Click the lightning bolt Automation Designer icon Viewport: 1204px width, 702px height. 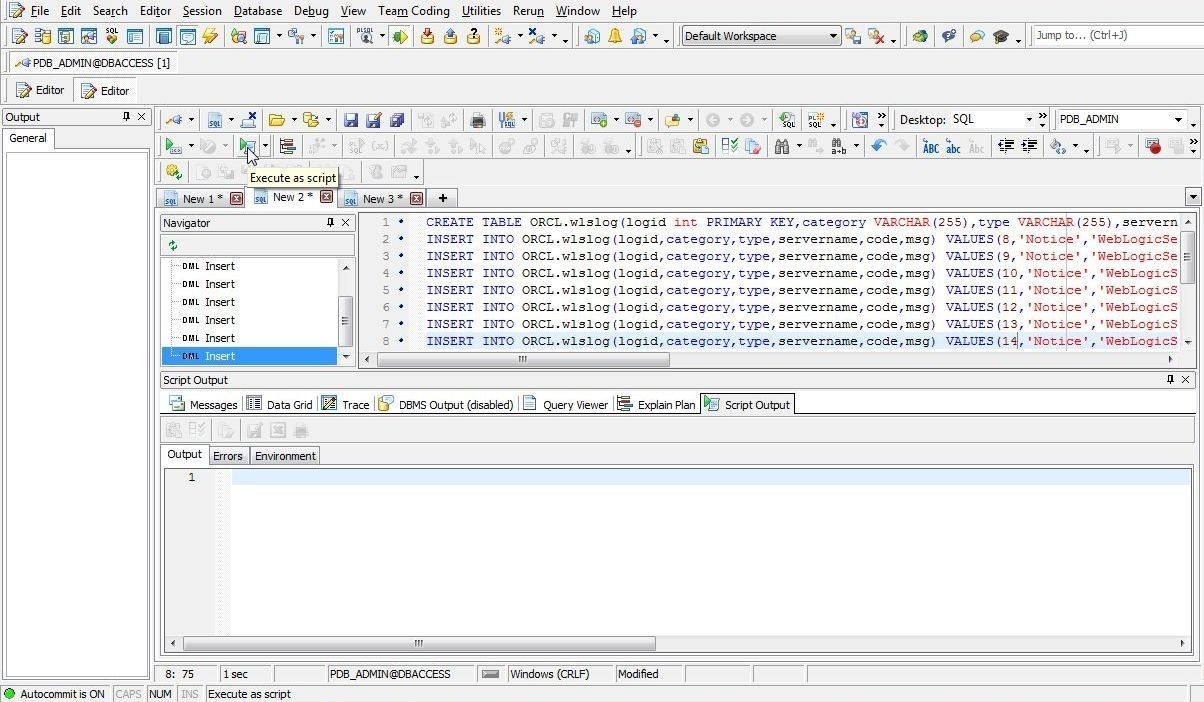pos(210,36)
